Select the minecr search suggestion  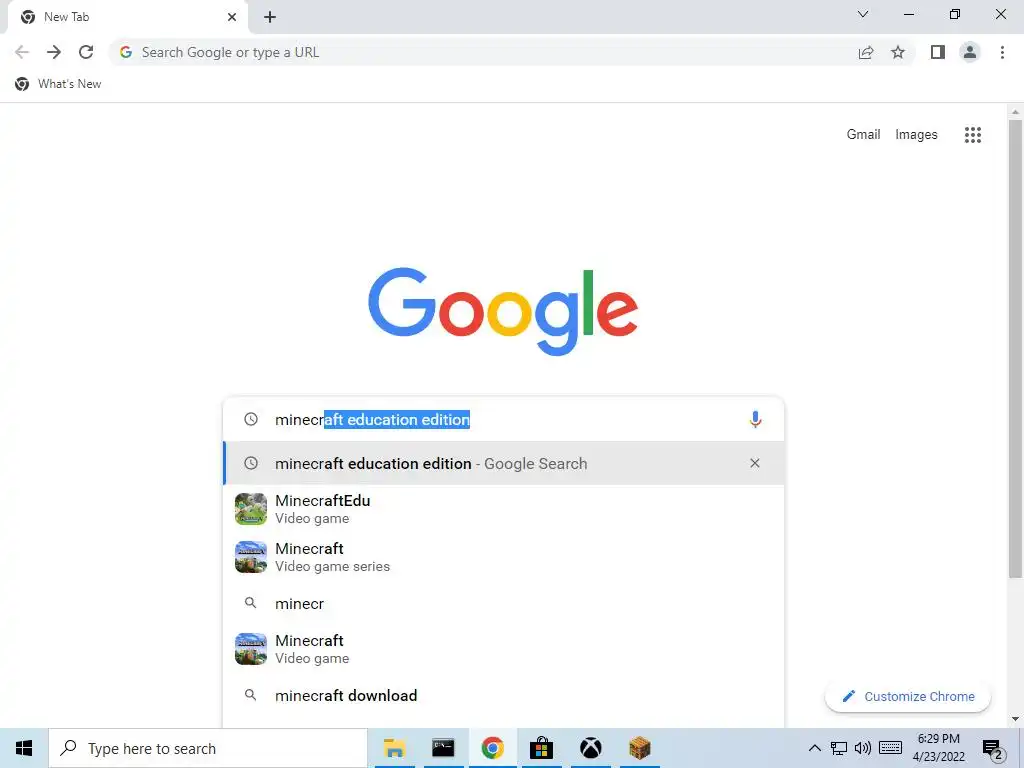[504, 603]
